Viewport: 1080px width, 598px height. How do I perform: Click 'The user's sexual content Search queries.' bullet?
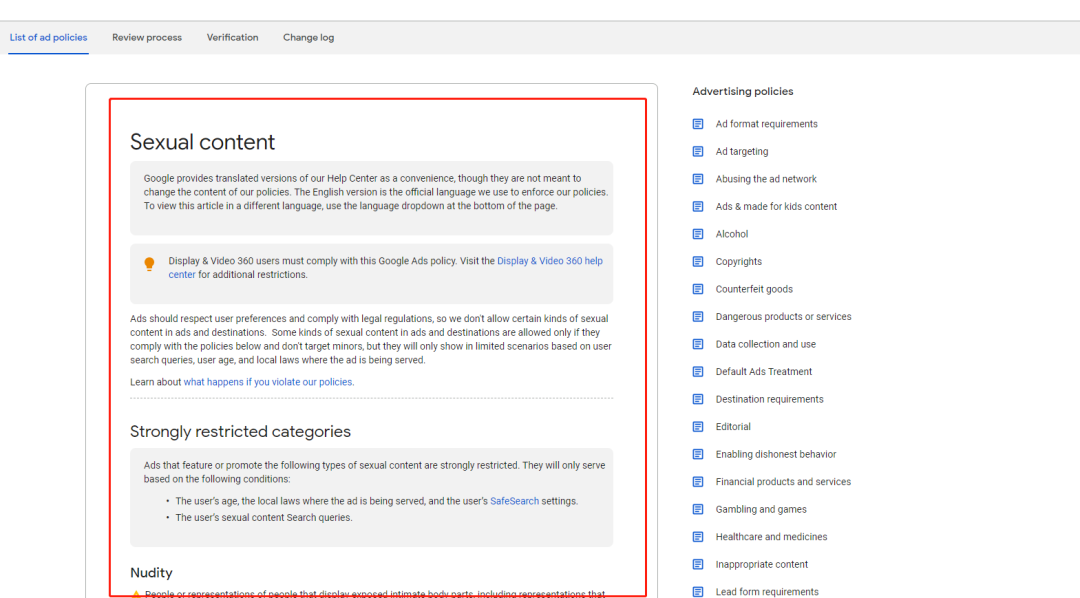(264, 518)
